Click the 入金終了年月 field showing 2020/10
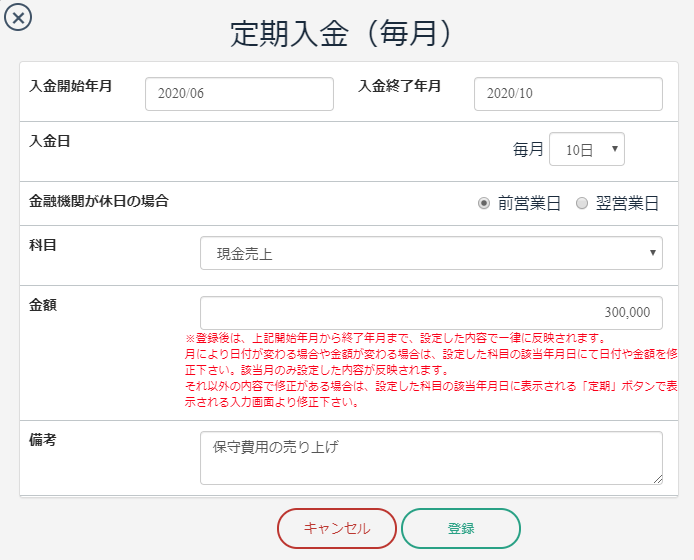This screenshot has width=694, height=560. [x=568, y=94]
